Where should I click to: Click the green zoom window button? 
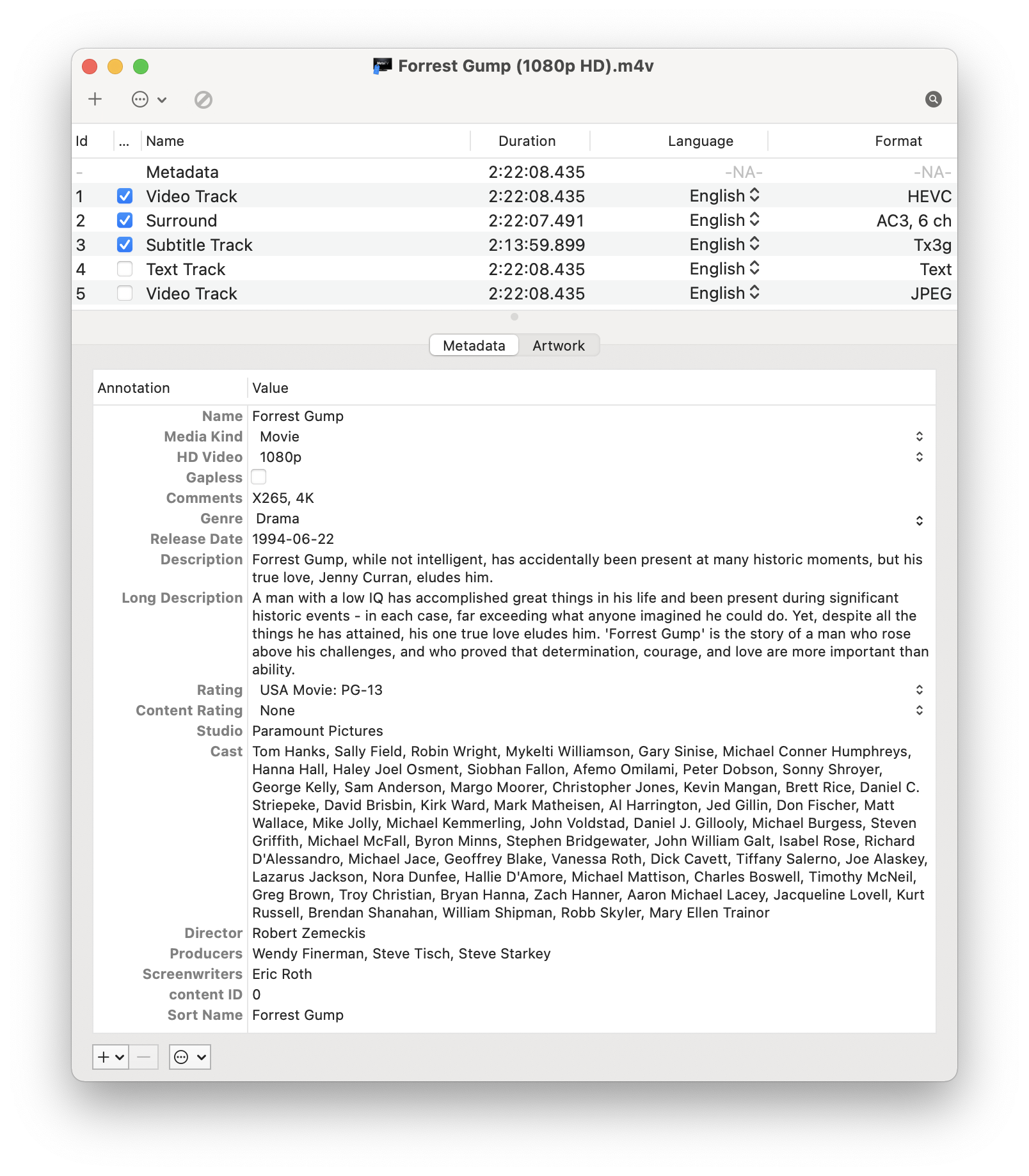pyautogui.click(x=141, y=67)
